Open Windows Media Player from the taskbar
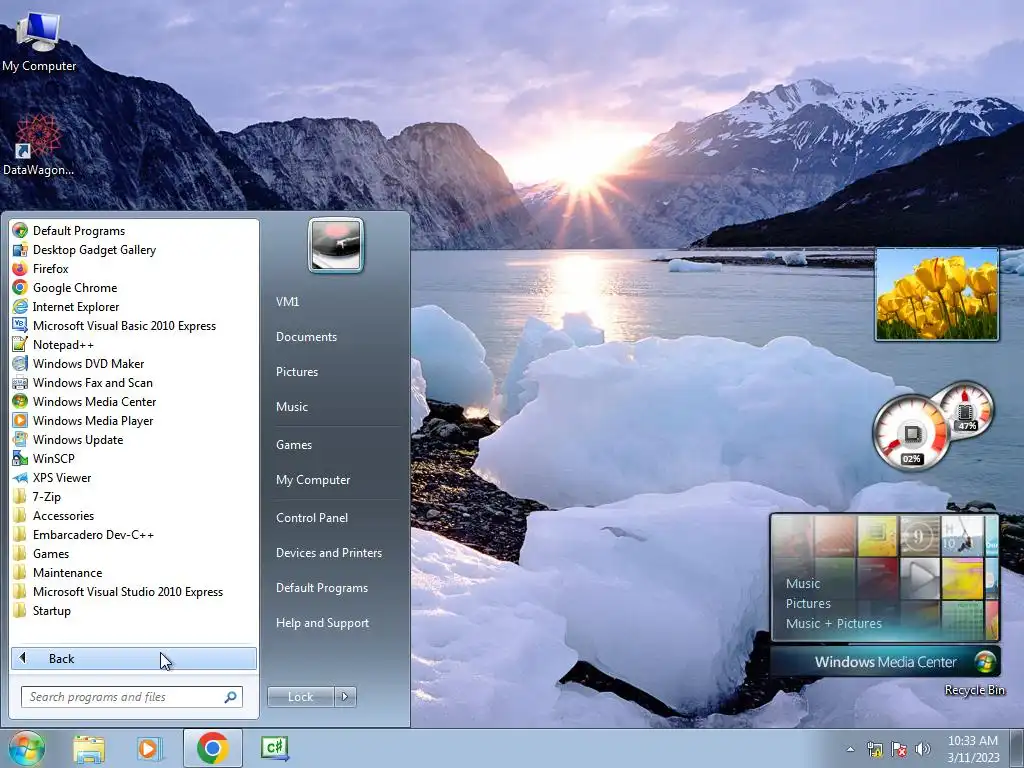 coord(150,748)
